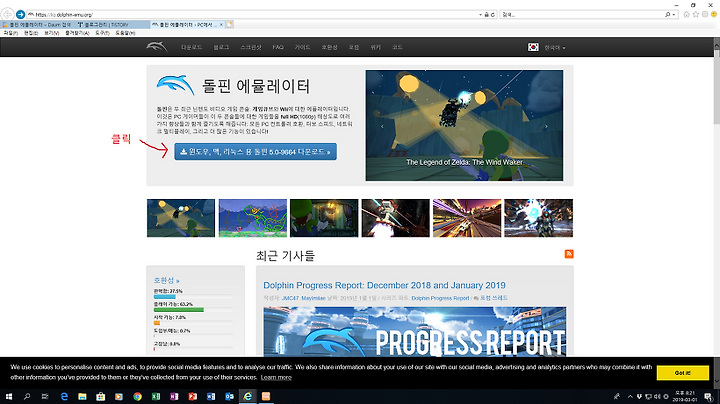Dismiss cookie banner with Got it! button
Screen dimensions: 720x404
(x=682, y=373)
